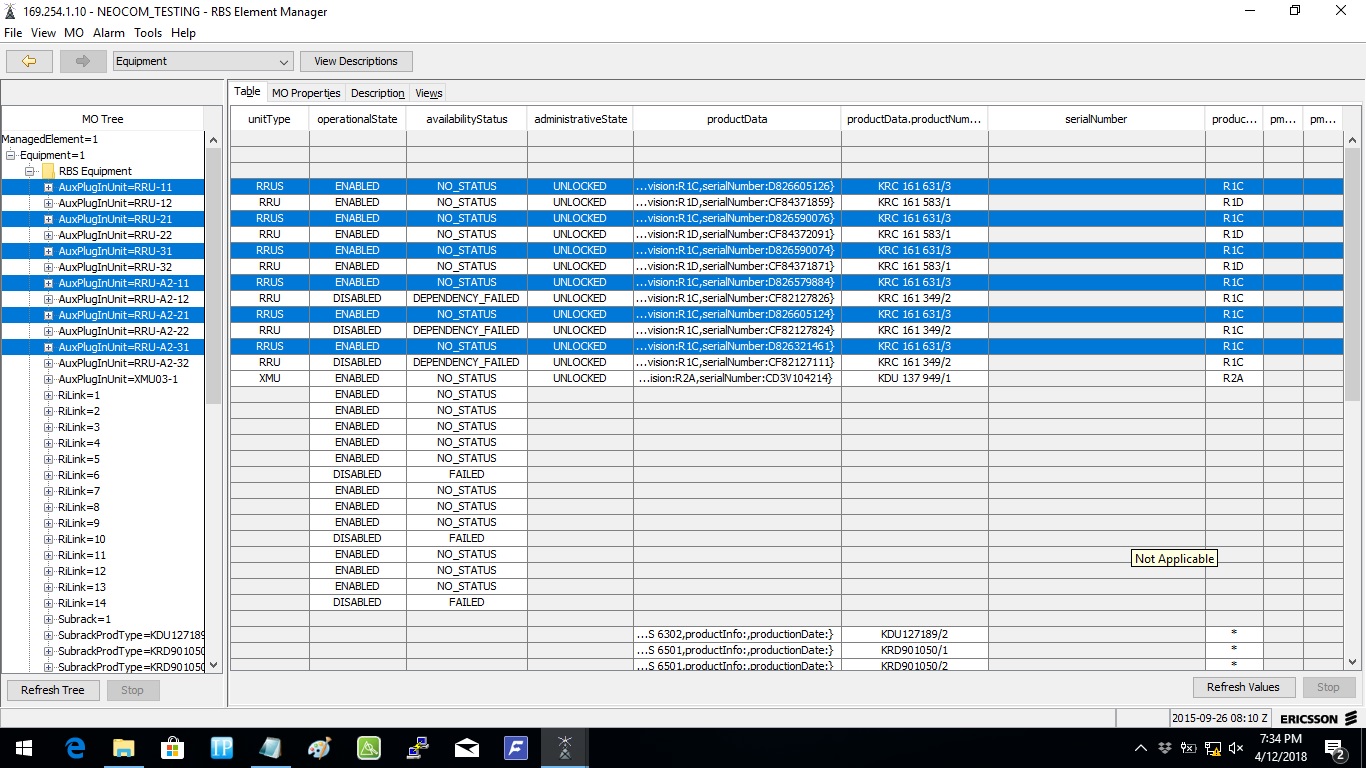Open the blue F app on taskbar

pyautogui.click(x=516, y=747)
